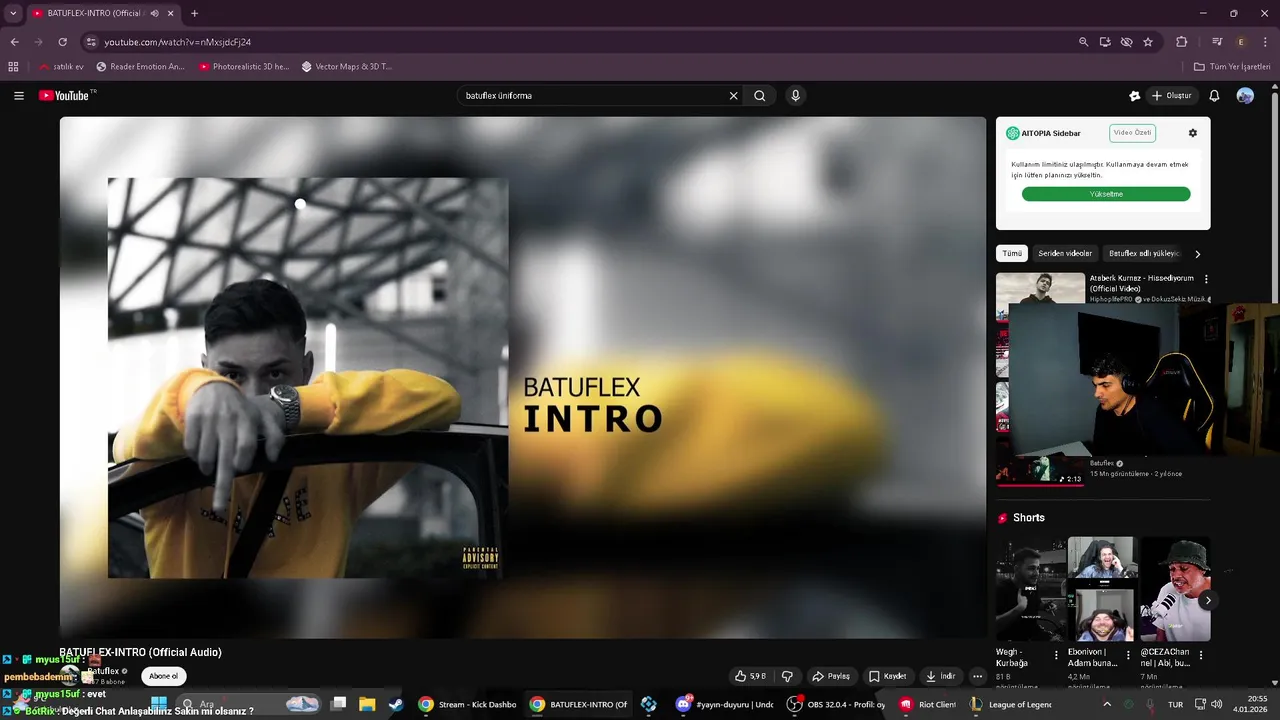Open the YouTube notifications bell
1280x720 pixels.
coord(1214,96)
